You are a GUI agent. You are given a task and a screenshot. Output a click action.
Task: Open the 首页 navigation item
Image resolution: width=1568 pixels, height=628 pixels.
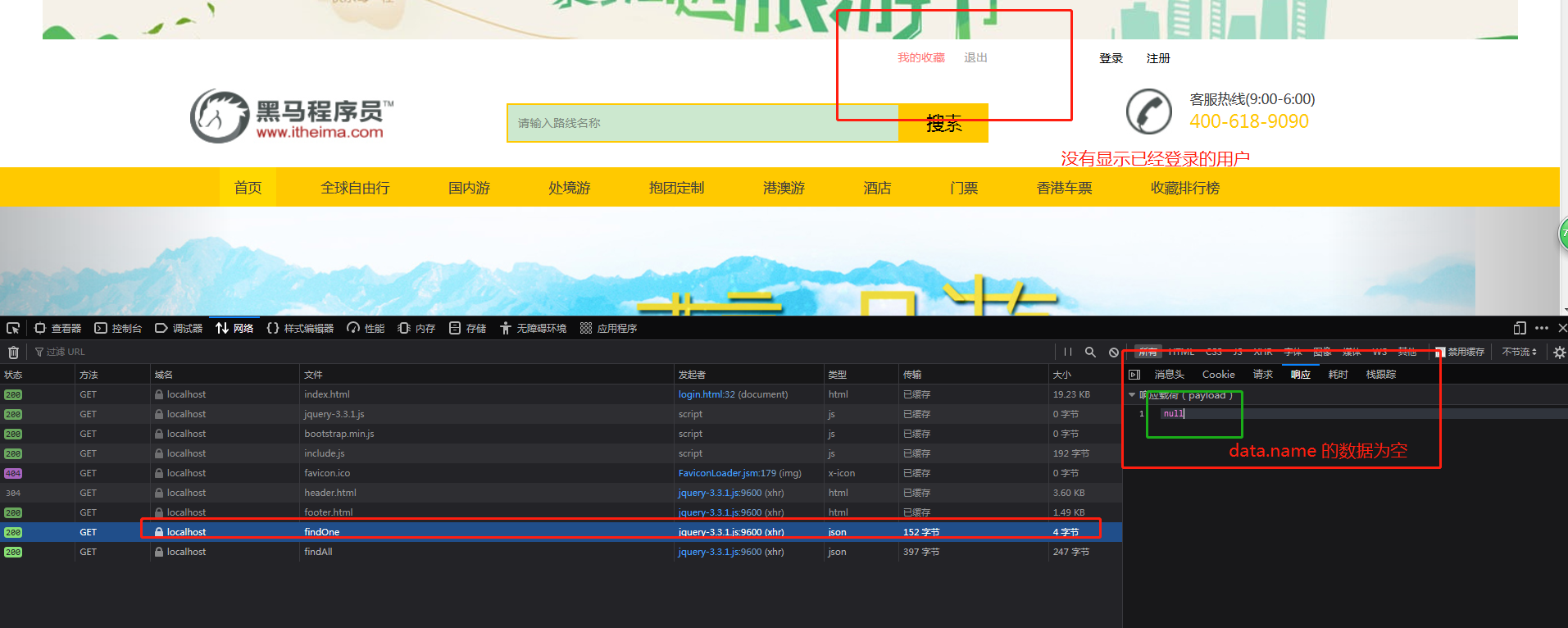click(248, 188)
